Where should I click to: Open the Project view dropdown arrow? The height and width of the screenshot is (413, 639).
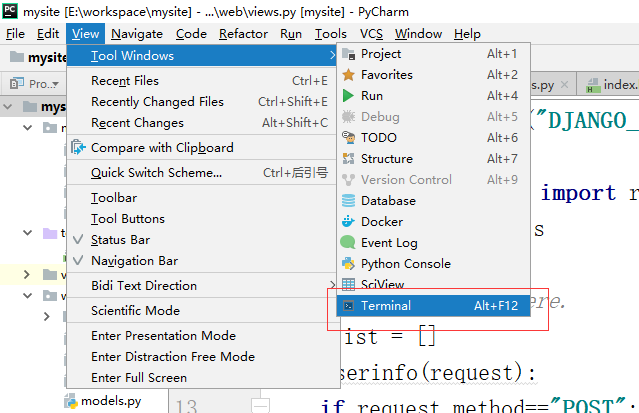[x=55, y=84]
